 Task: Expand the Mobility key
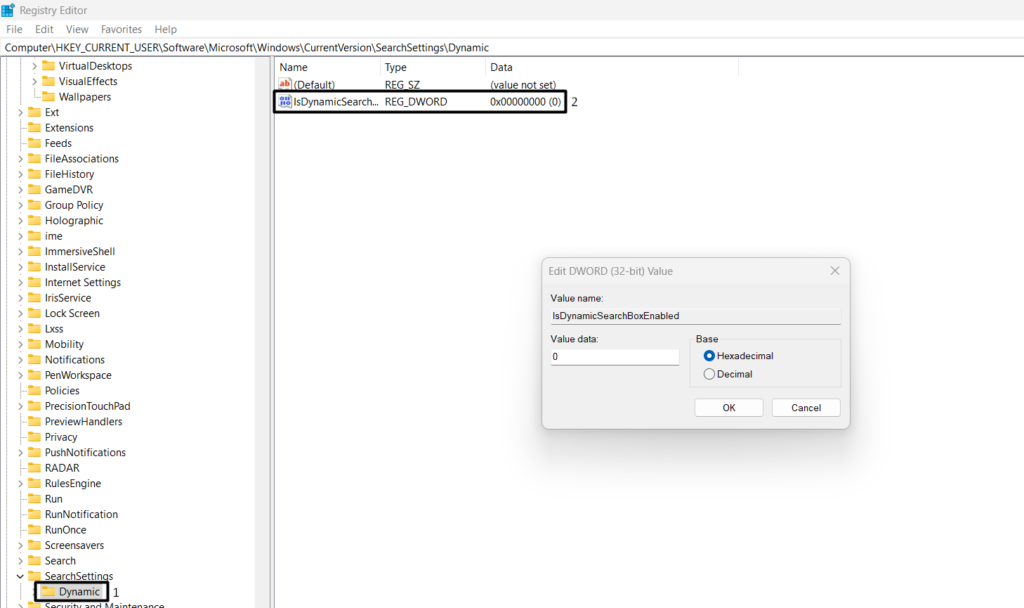point(20,344)
